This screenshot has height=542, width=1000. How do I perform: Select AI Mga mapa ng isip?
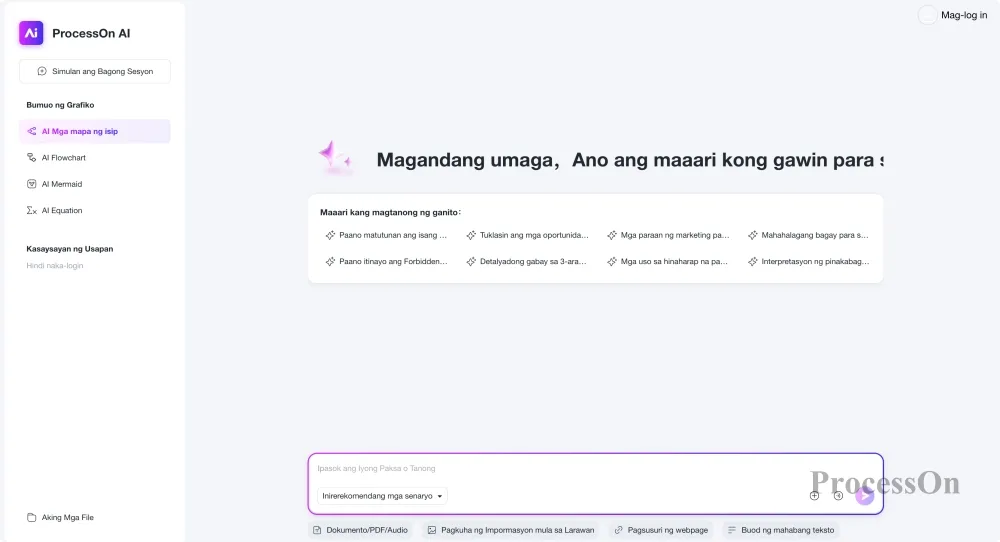pyautogui.click(x=95, y=131)
